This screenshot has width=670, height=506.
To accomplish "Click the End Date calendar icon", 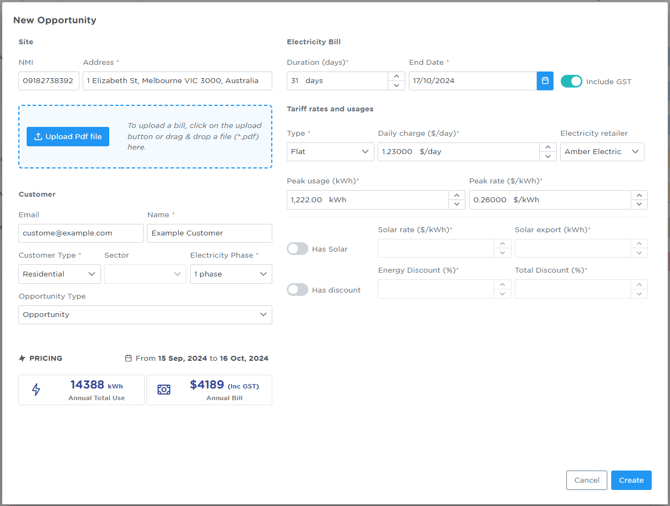I will 545,81.
